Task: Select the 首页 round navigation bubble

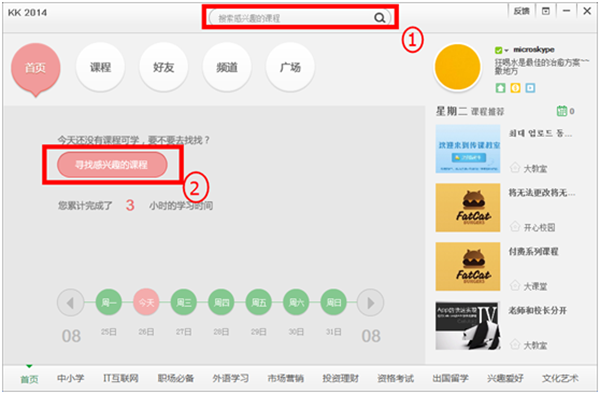Action: click(36, 68)
